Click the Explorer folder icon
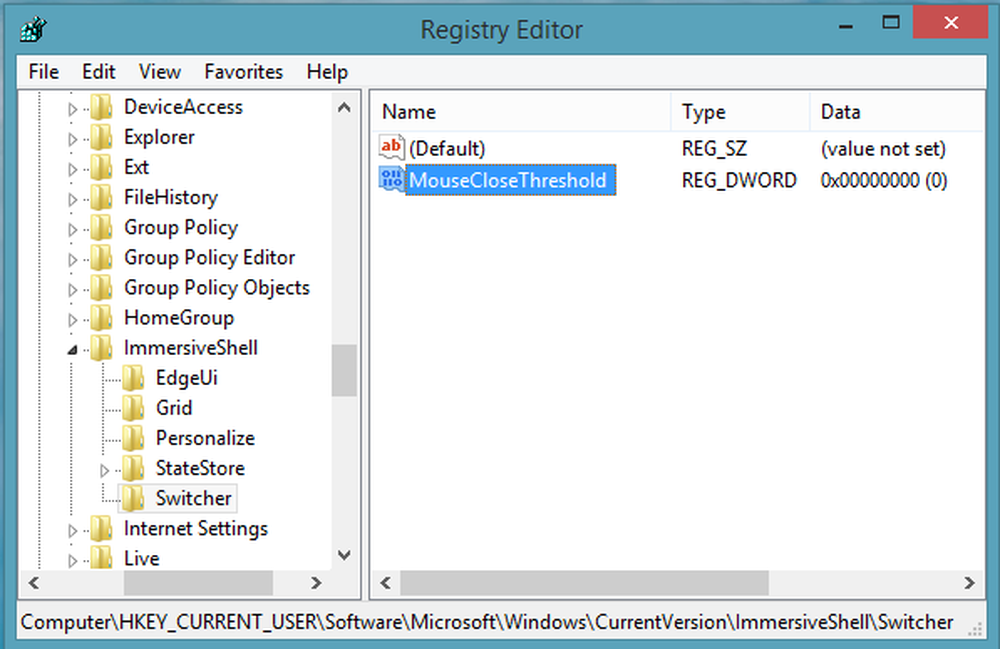This screenshot has width=1000, height=649. [x=101, y=136]
